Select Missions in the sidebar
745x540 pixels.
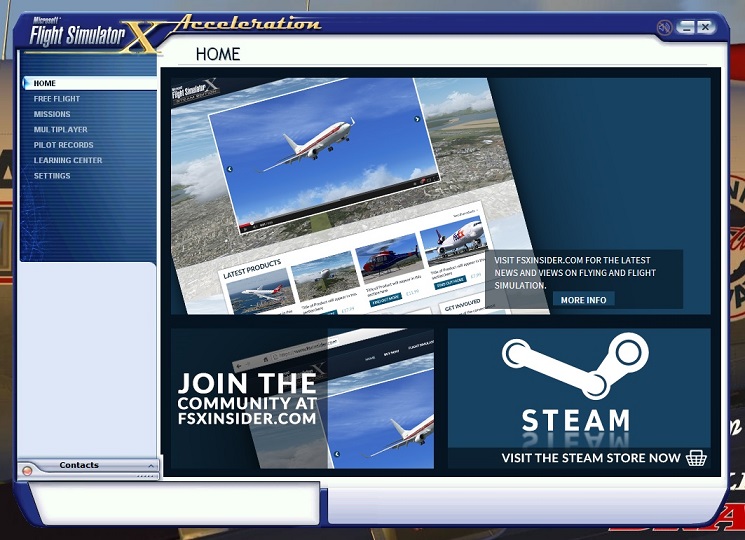pos(52,114)
